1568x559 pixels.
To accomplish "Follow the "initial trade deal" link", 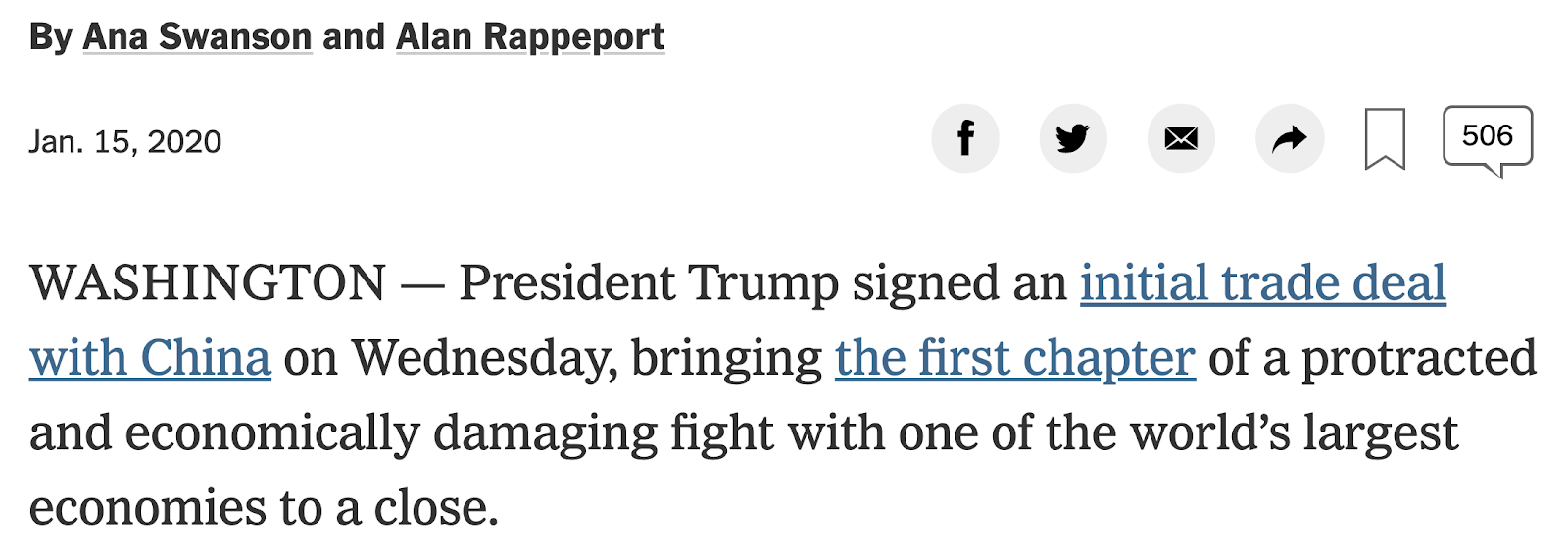I will [1263, 282].
